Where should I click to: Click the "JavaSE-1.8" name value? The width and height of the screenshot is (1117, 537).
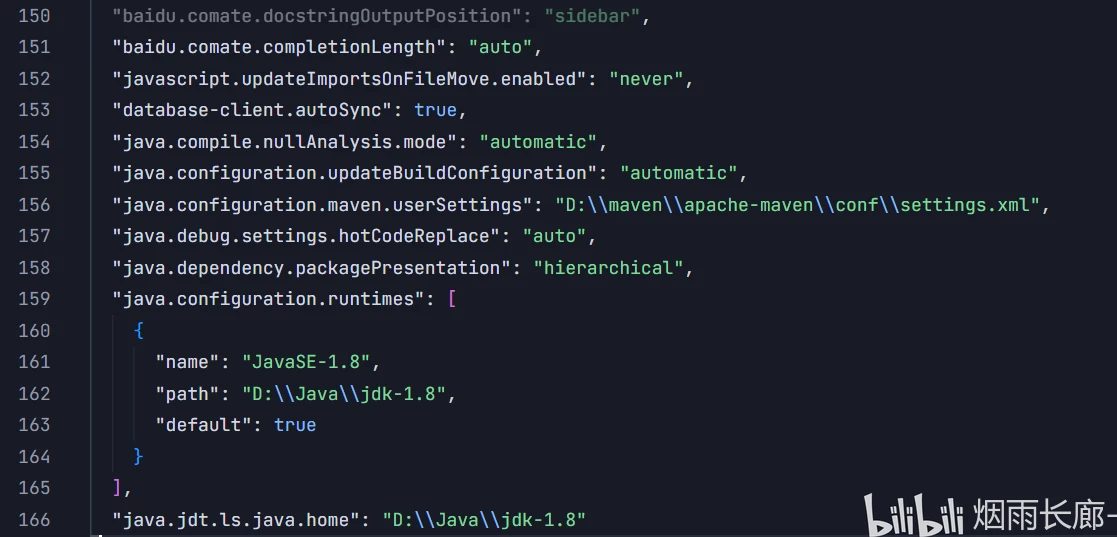coord(307,362)
